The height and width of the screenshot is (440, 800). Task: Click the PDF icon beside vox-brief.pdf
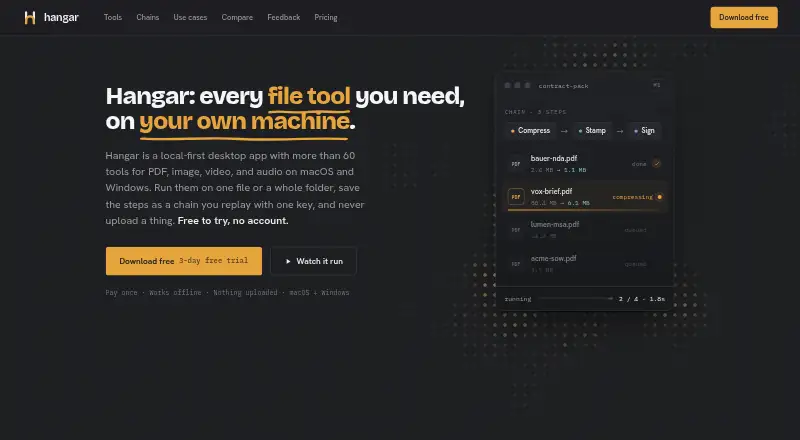click(x=516, y=197)
